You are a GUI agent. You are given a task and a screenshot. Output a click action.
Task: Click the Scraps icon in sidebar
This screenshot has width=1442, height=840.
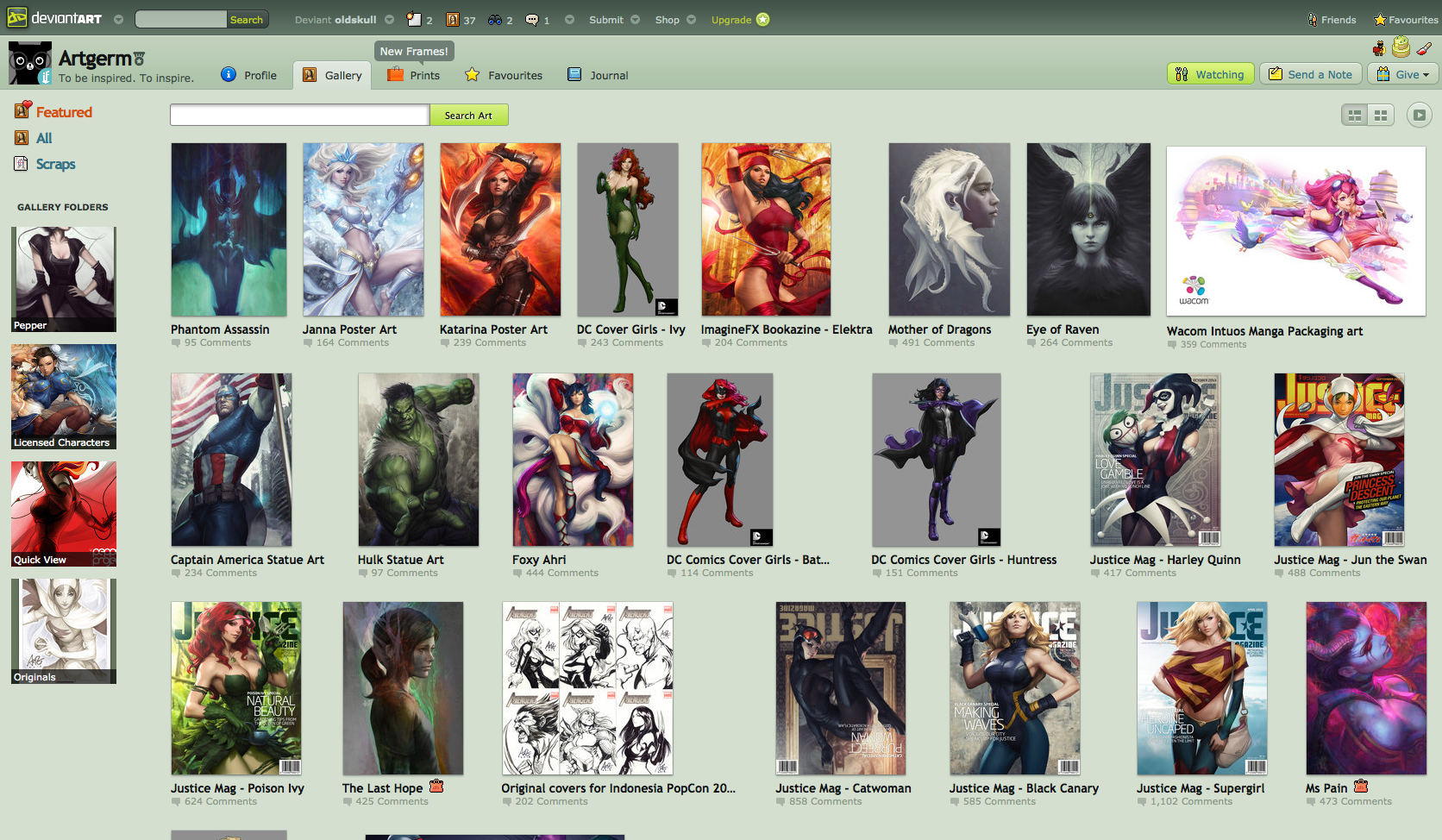(22, 163)
